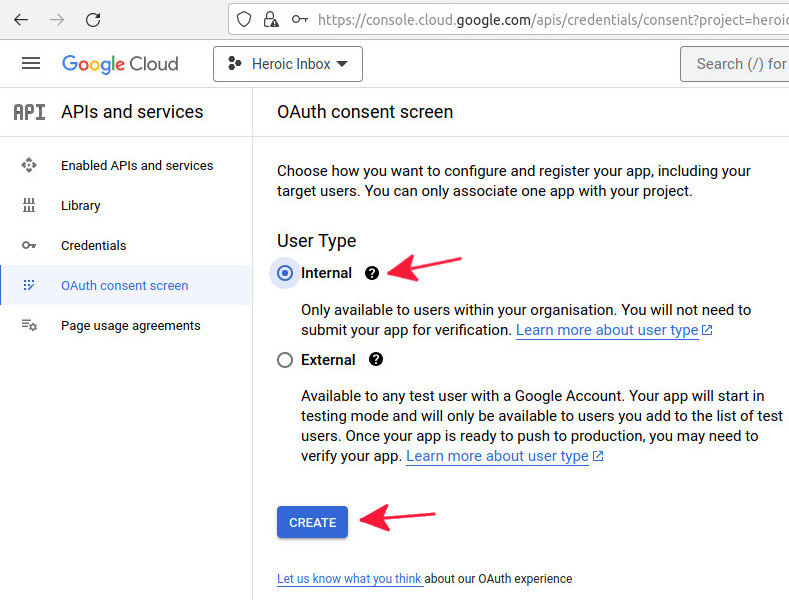Open the Library page
This screenshot has width=789, height=600.
click(x=126, y=205)
